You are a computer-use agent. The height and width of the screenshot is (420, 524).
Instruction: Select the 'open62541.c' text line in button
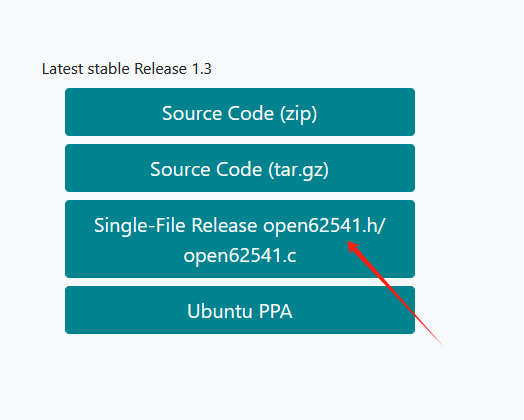point(240,256)
